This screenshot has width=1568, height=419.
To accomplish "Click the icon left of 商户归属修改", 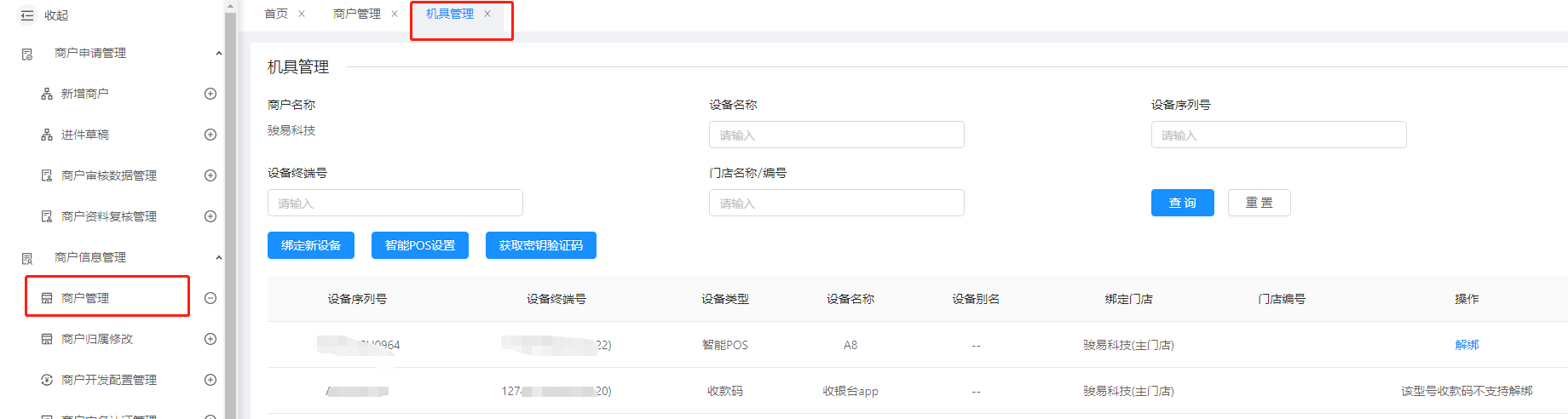I will (x=47, y=339).
